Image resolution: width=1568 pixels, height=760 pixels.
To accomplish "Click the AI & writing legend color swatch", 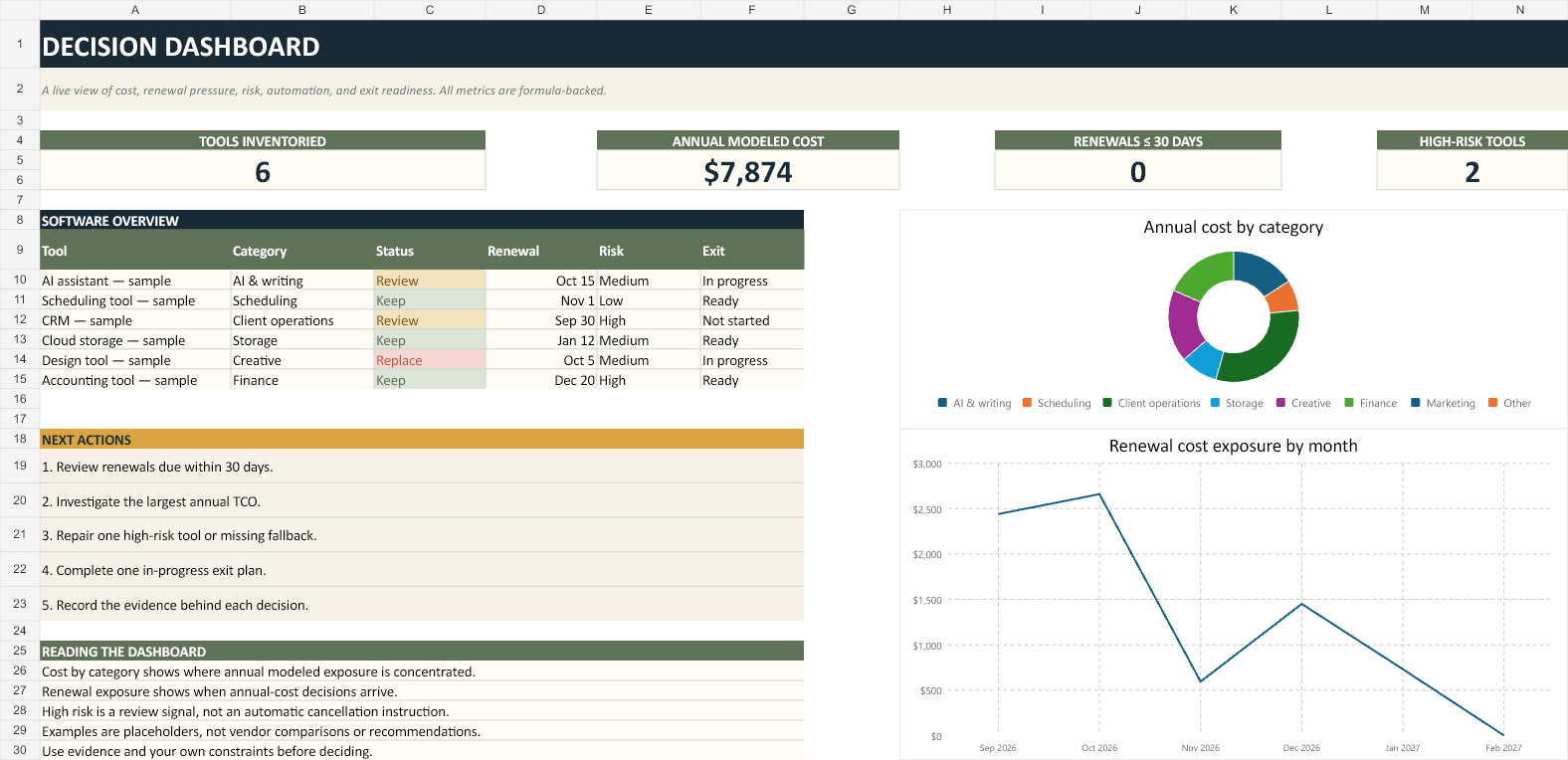I will (x=942, y=403).
